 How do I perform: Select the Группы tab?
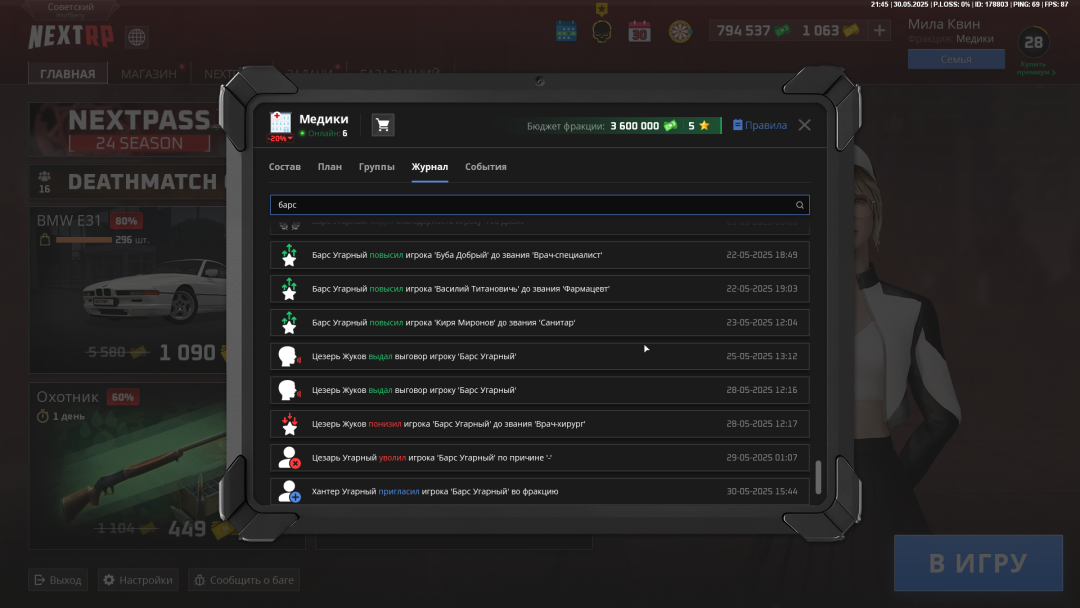point(376,167)
